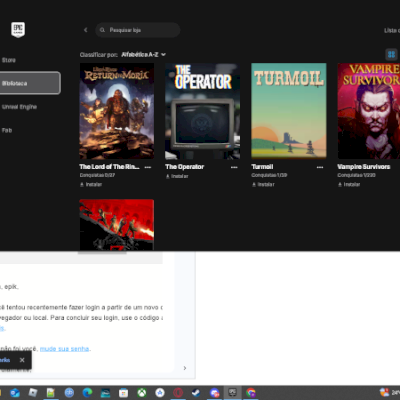Click Conquistas 1/39 under Turmoil
This screenshot has width=400, height=400.
pos(269,175)
